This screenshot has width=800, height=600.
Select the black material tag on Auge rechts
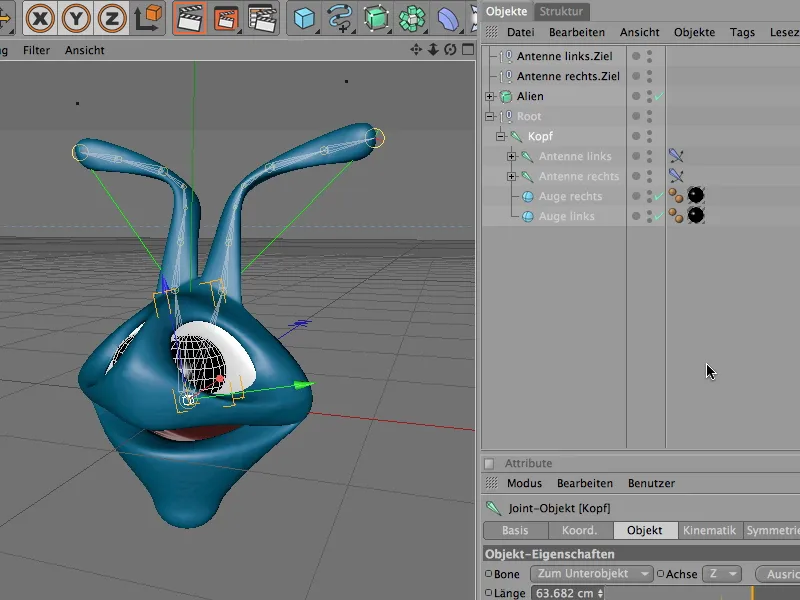[696, 195]
